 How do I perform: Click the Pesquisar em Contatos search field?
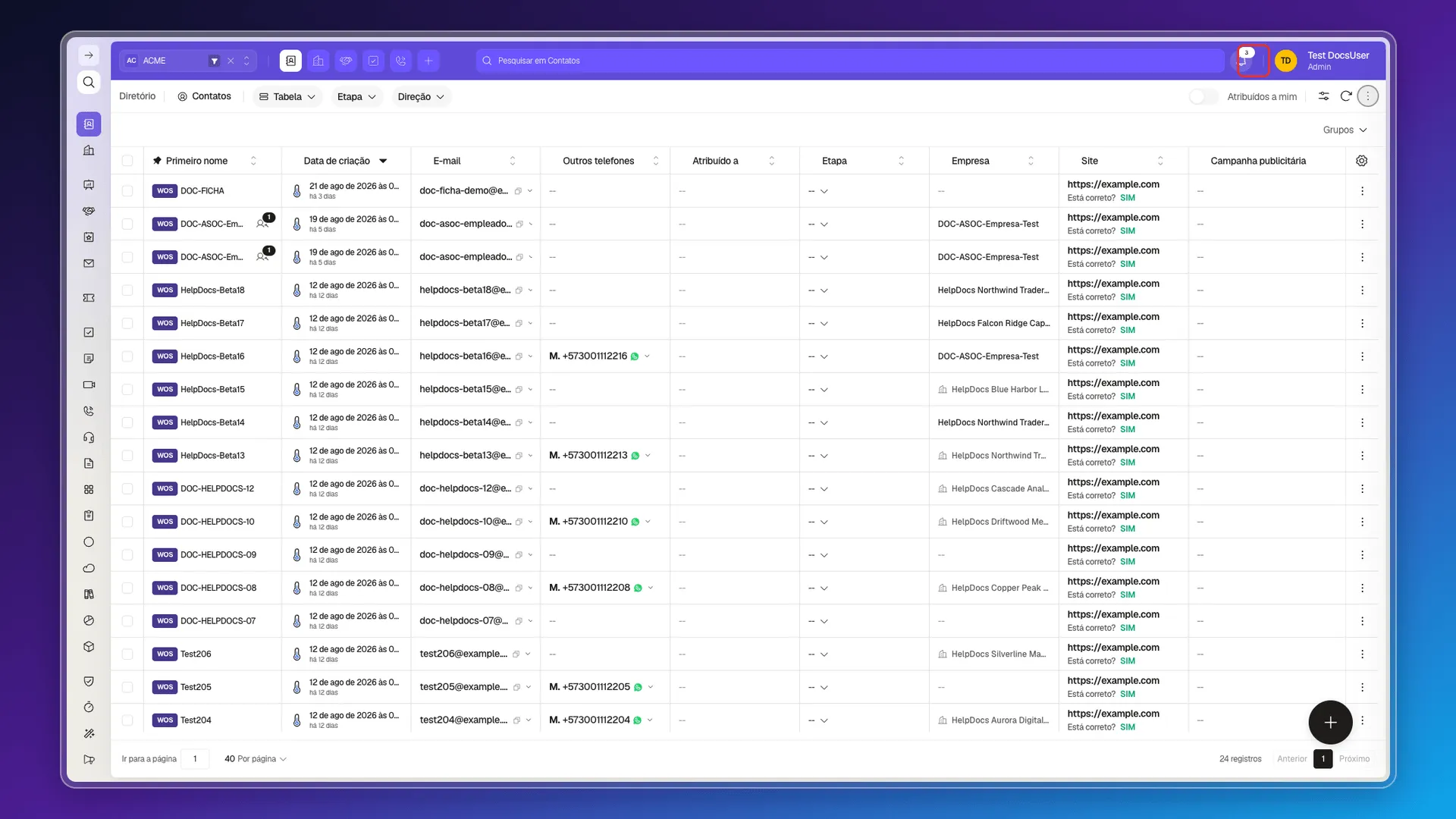pyautogui.click(x=849, y=61)
